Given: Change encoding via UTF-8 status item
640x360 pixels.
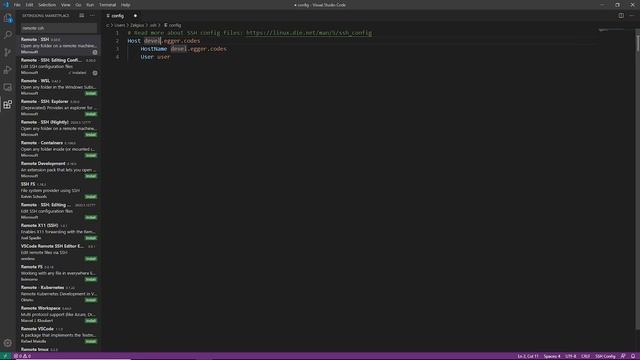Looking at the screenshot, I should pos(571,356).
